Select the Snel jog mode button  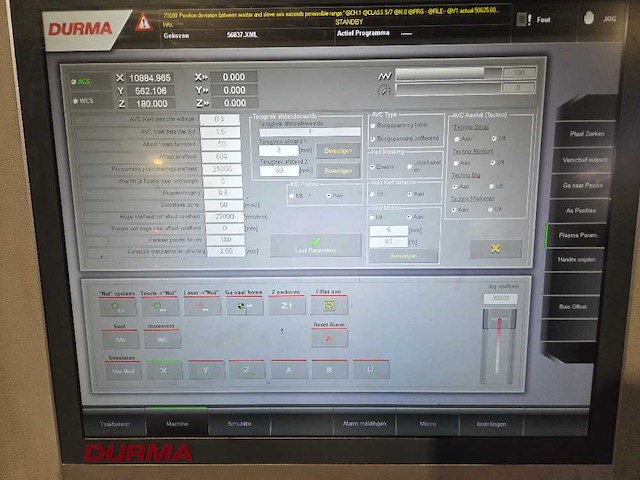click(x=120, y=340)
